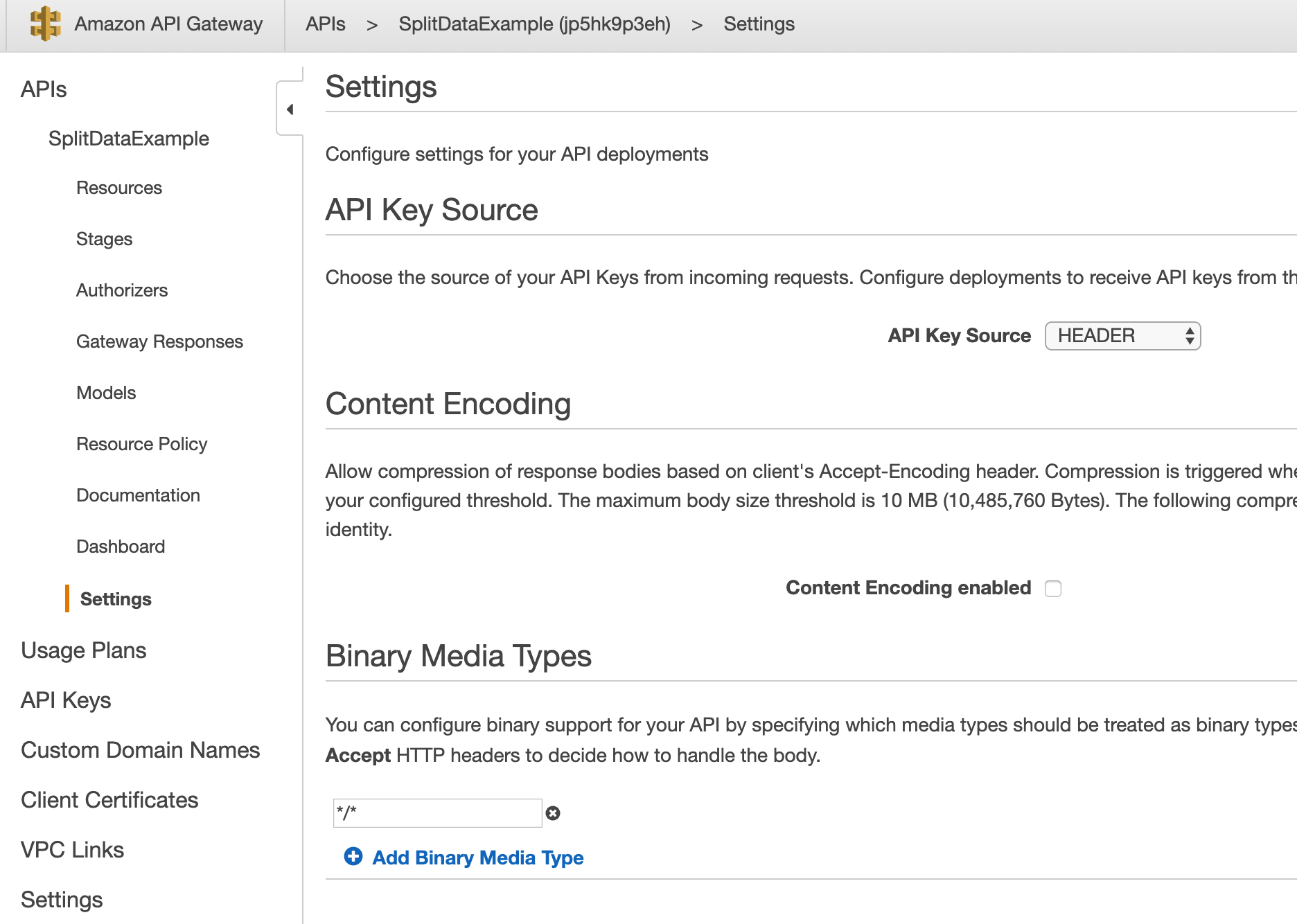The image size is (1297, 924).
Task: Open the Models page
Action: click(x=106, y=393)
